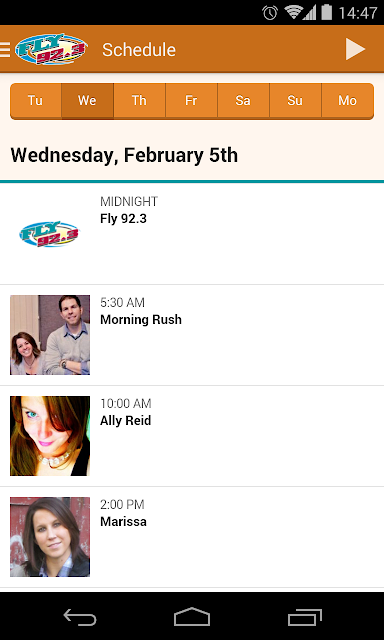The width and height of the screenshot is (384, 640).
Task: Tap the alarm icon in status bar
Action: click(x=270, y=13)
